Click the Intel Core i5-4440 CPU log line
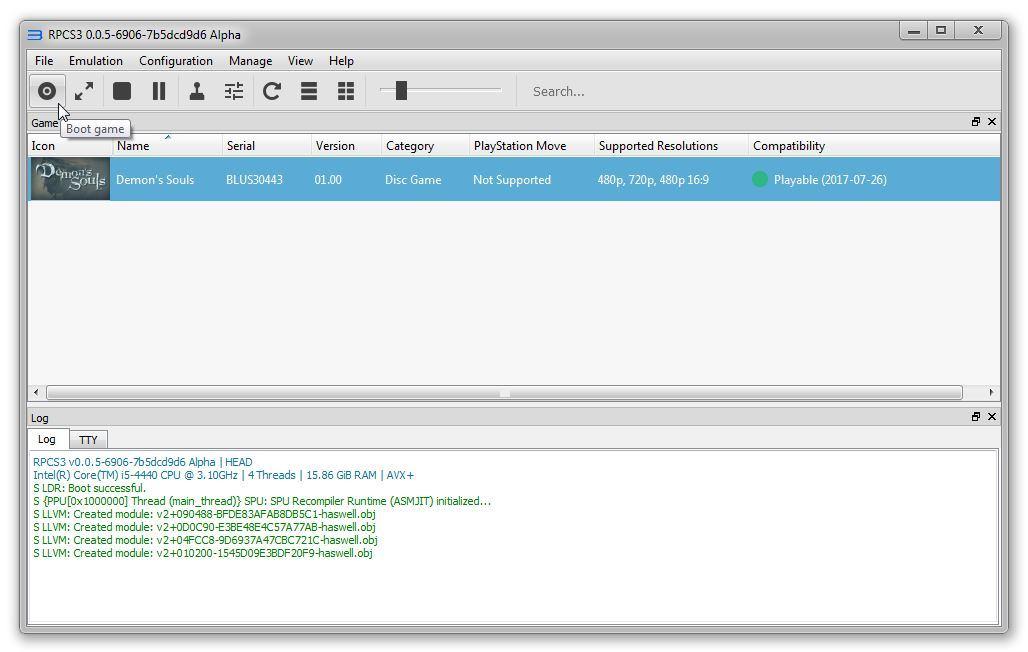The image size is (1028, 652). pos(224,475)
